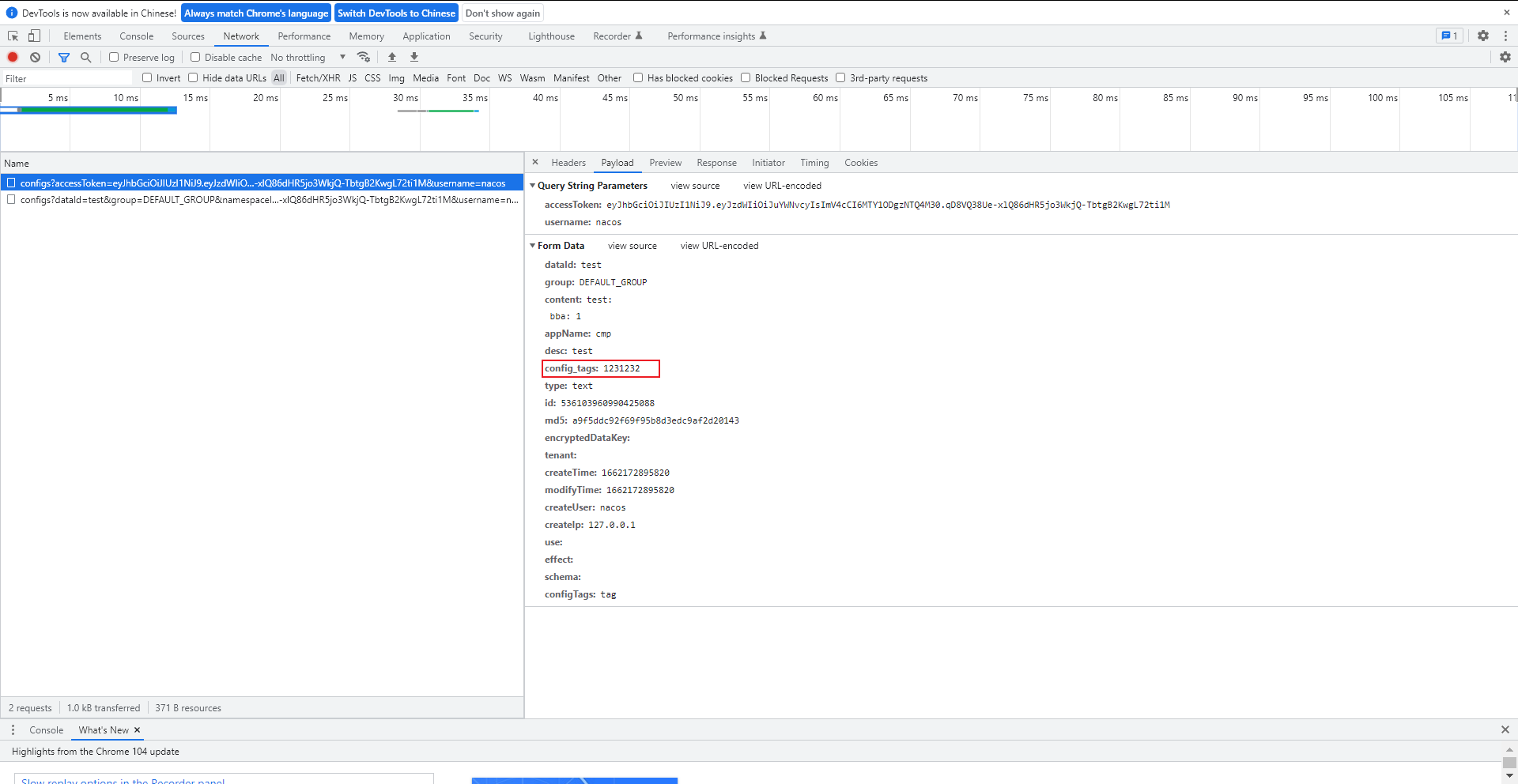Check the Invert filter checkbox

pyautogui.click(x=147, y=77)
